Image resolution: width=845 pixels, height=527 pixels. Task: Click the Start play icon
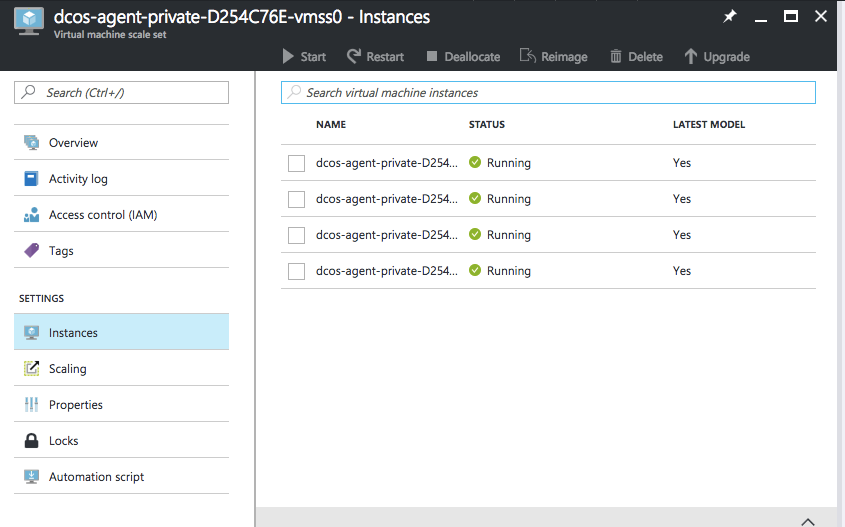288,57
